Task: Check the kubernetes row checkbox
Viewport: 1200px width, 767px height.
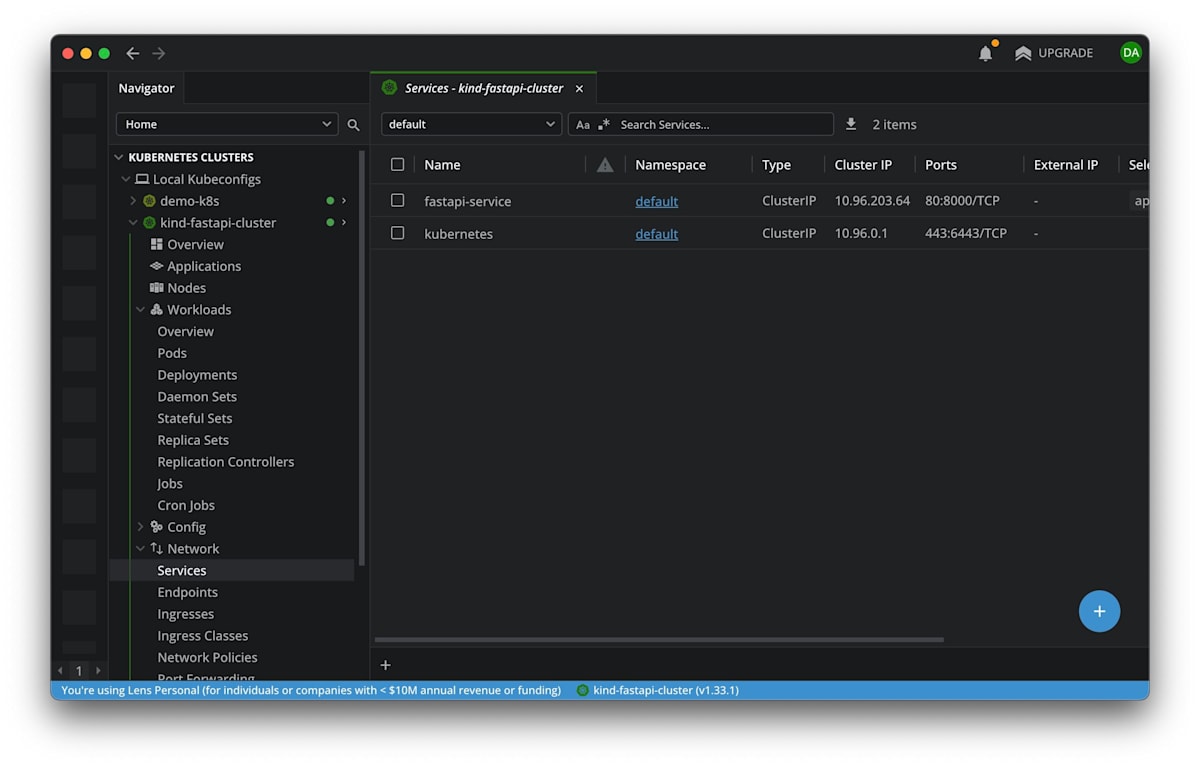Action: 397,233
